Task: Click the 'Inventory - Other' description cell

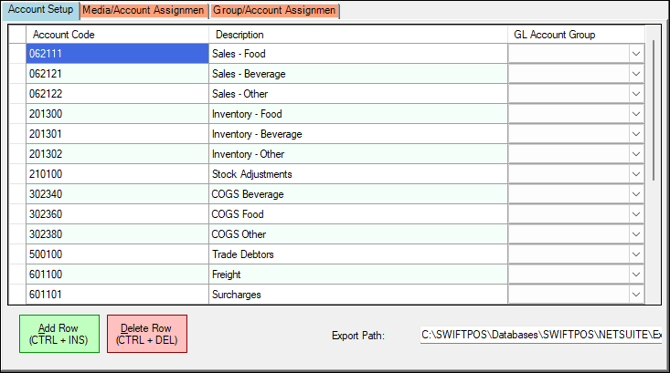Action: pos(358,154)
